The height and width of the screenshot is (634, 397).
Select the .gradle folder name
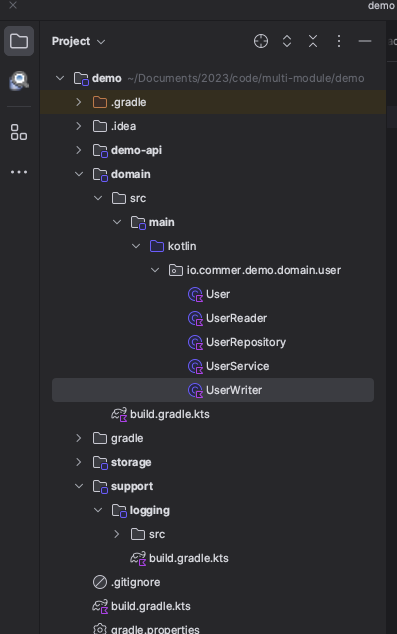(x=129, y=102)
